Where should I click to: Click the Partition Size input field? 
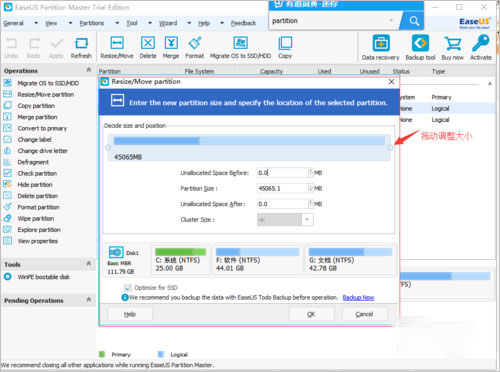(283, 188)
